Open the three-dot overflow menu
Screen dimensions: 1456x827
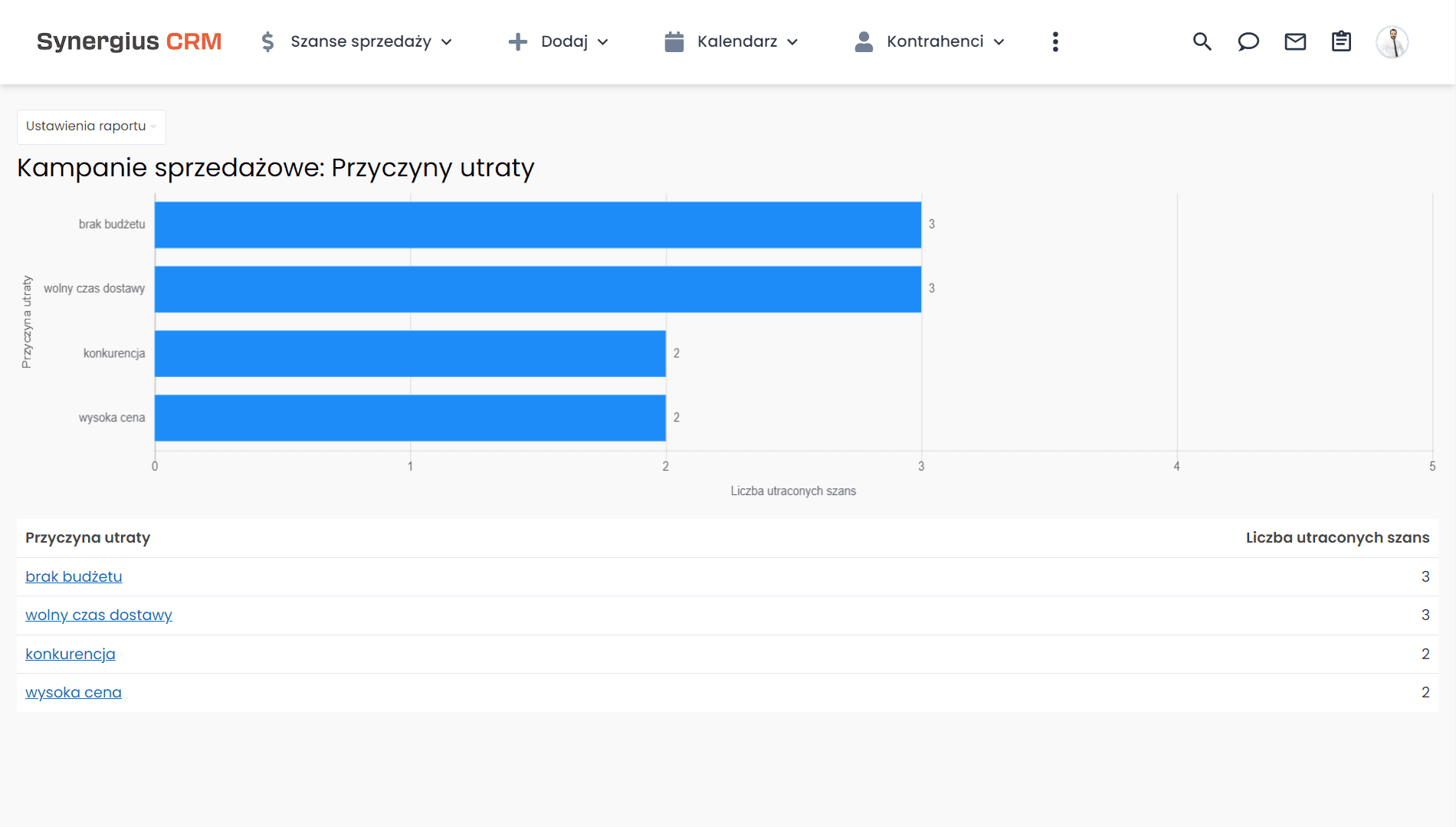pos(1055,42)
